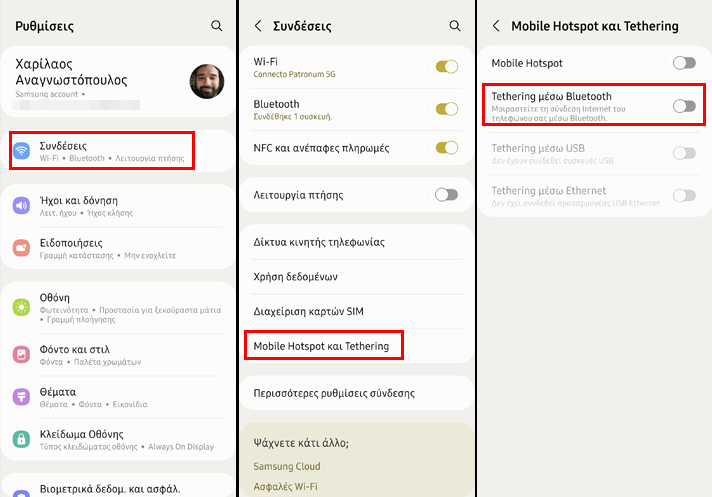Follow the Samsung Cloud suggestion link
The width and height of the screenshot is (712, 497).
click(x=287, y=466)
